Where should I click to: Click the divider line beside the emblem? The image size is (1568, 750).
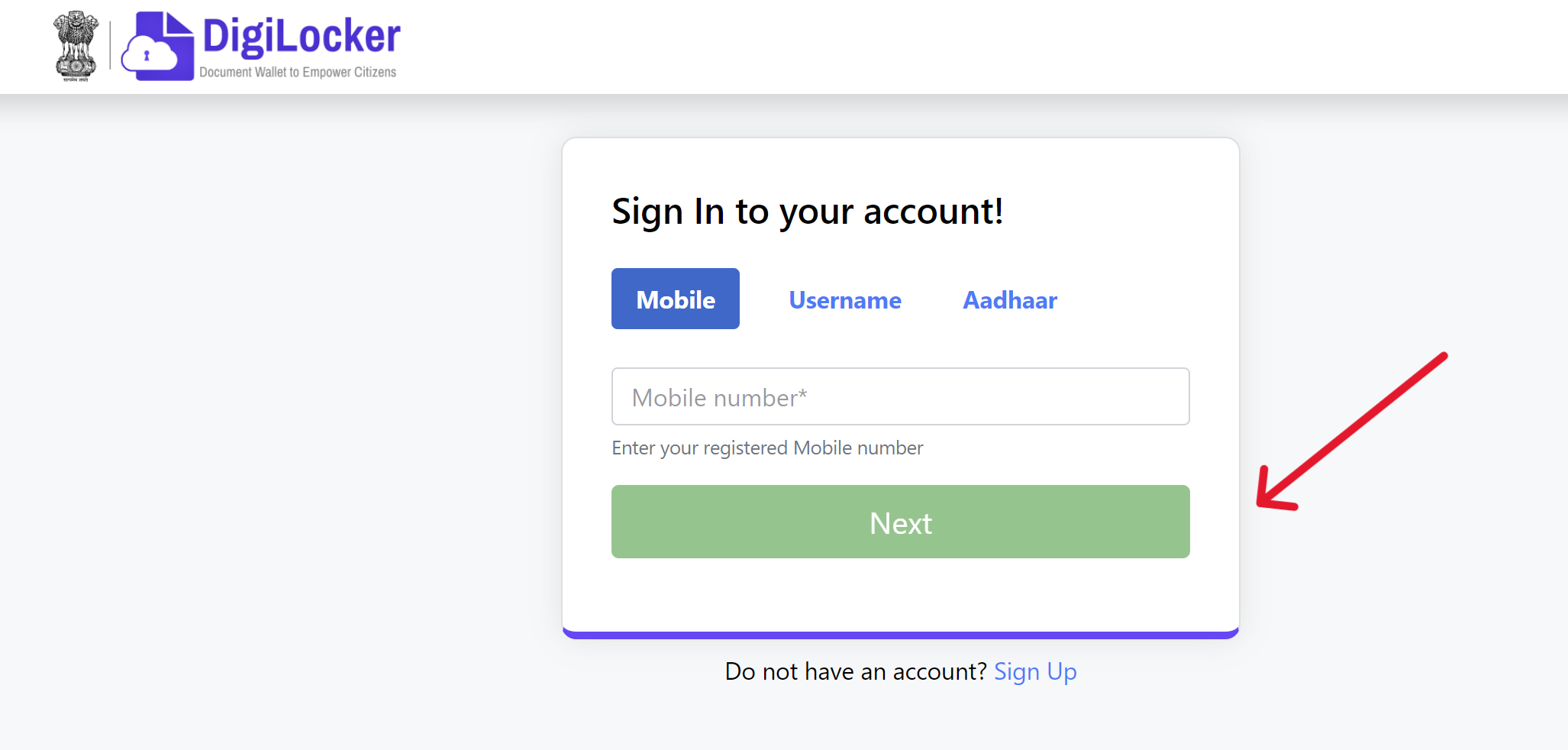click(x=111, y=46)
